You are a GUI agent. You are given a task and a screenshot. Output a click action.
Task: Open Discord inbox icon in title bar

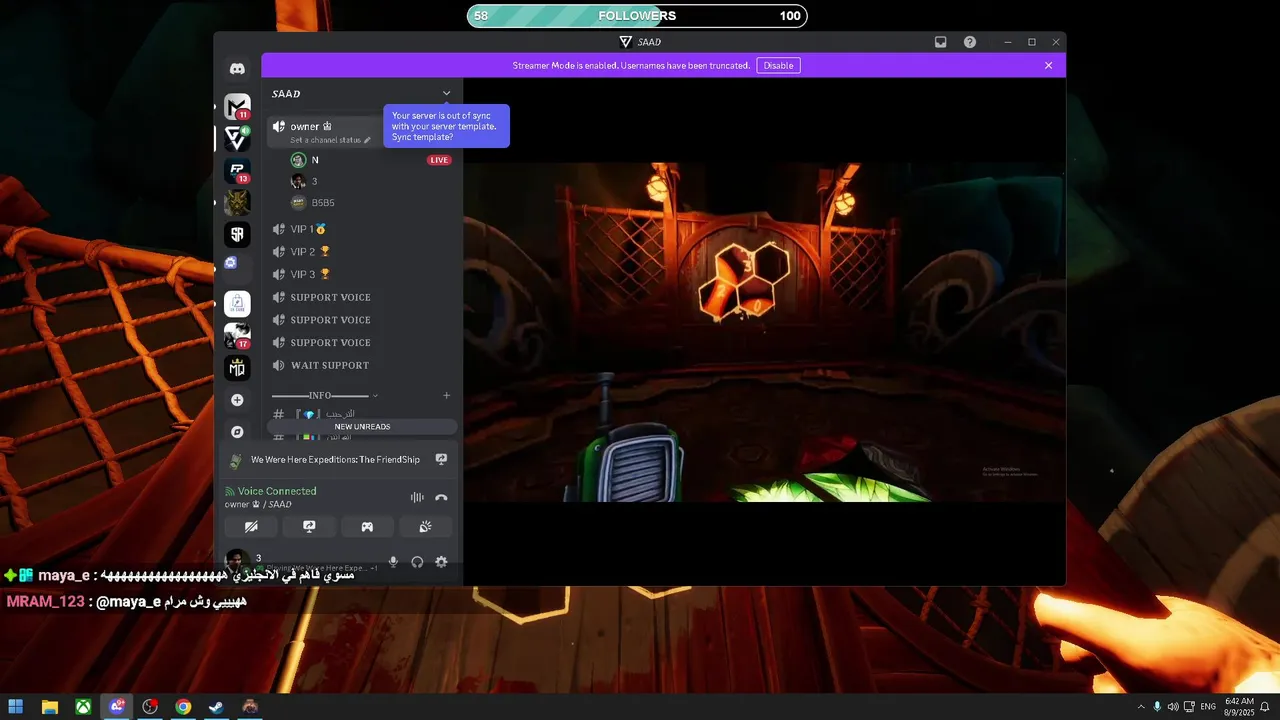tap(941, 42)
